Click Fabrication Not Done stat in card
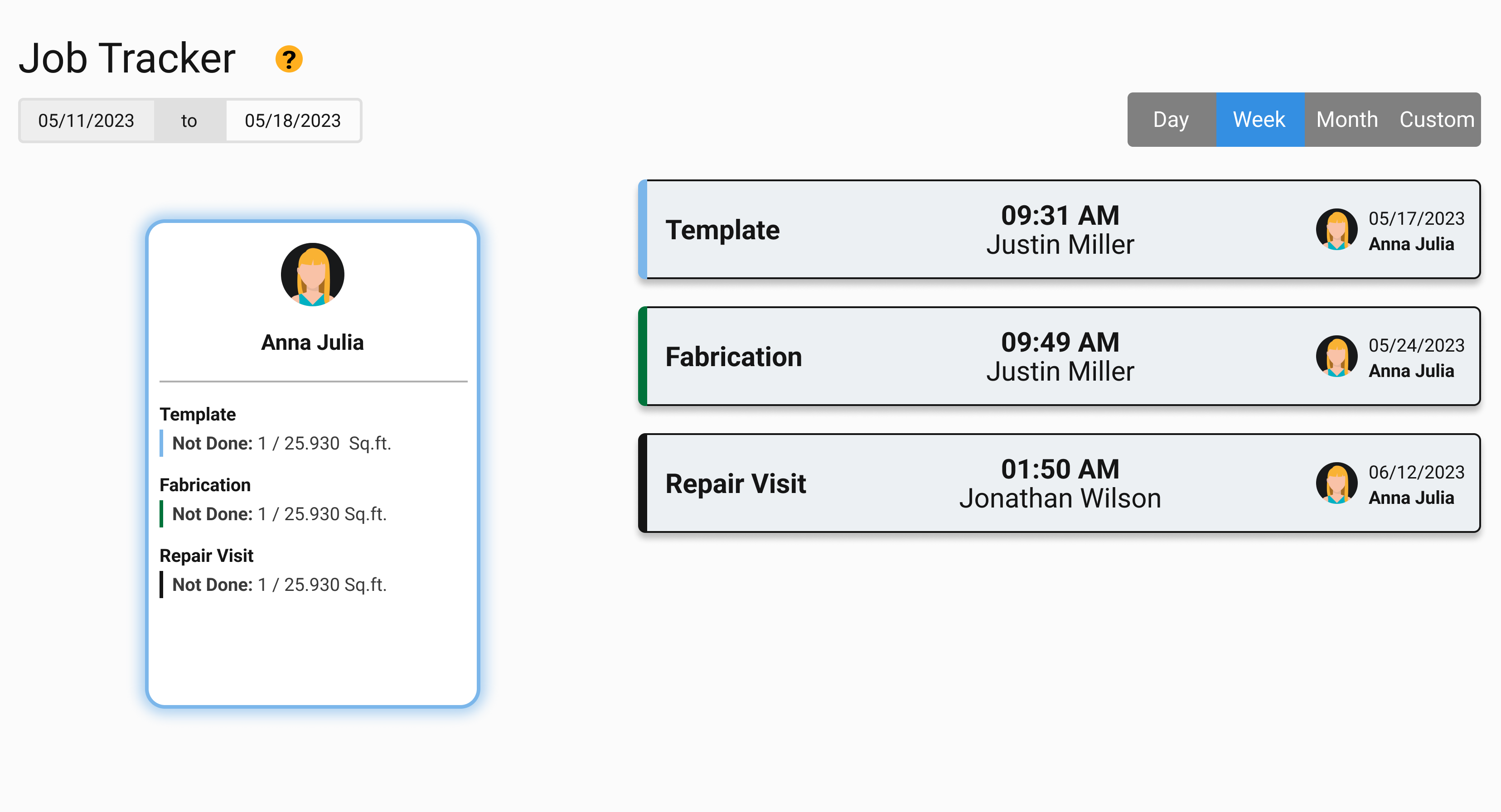This screenshot has height=812, width=1501. click(279, 514)
